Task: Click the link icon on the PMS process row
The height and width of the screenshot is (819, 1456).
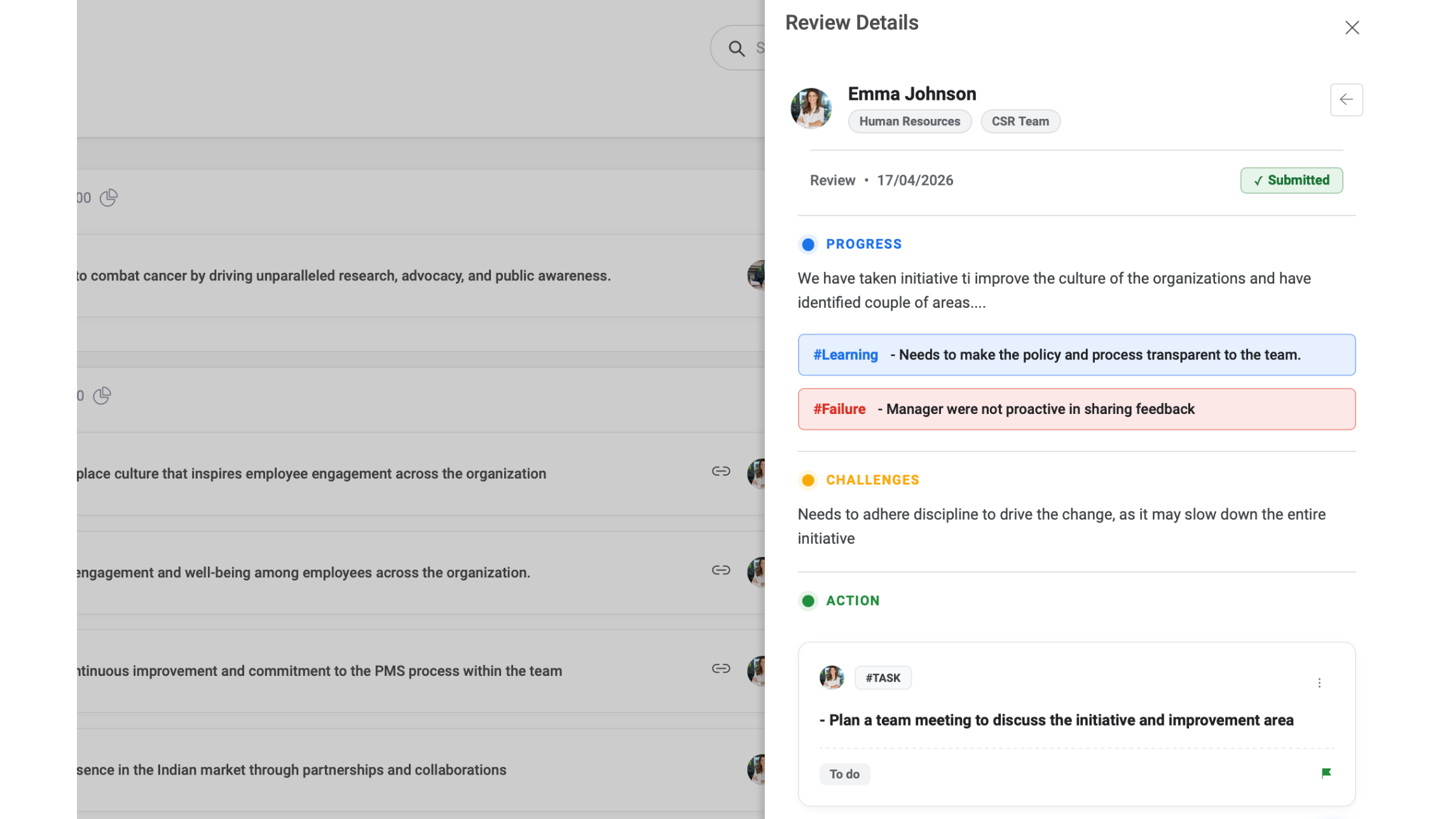Action: tap(720, 669)
